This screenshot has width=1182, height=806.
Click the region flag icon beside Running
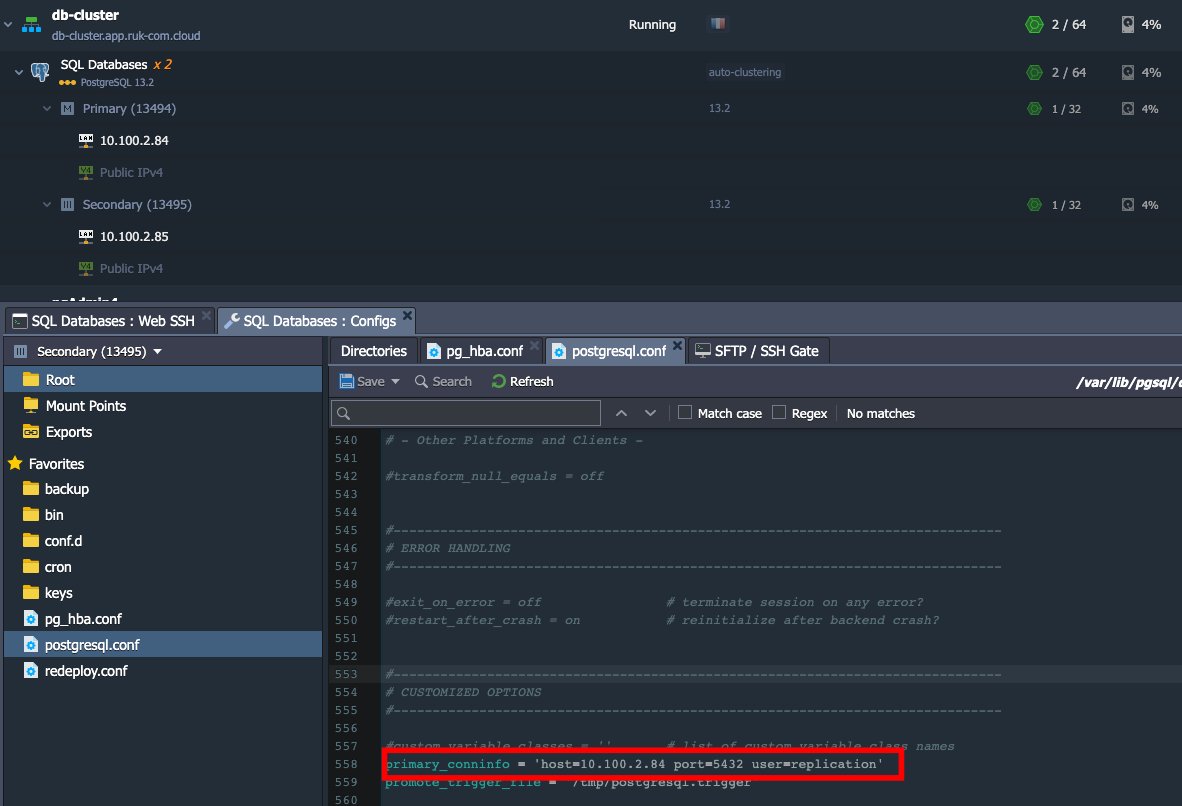coord(718,24)
